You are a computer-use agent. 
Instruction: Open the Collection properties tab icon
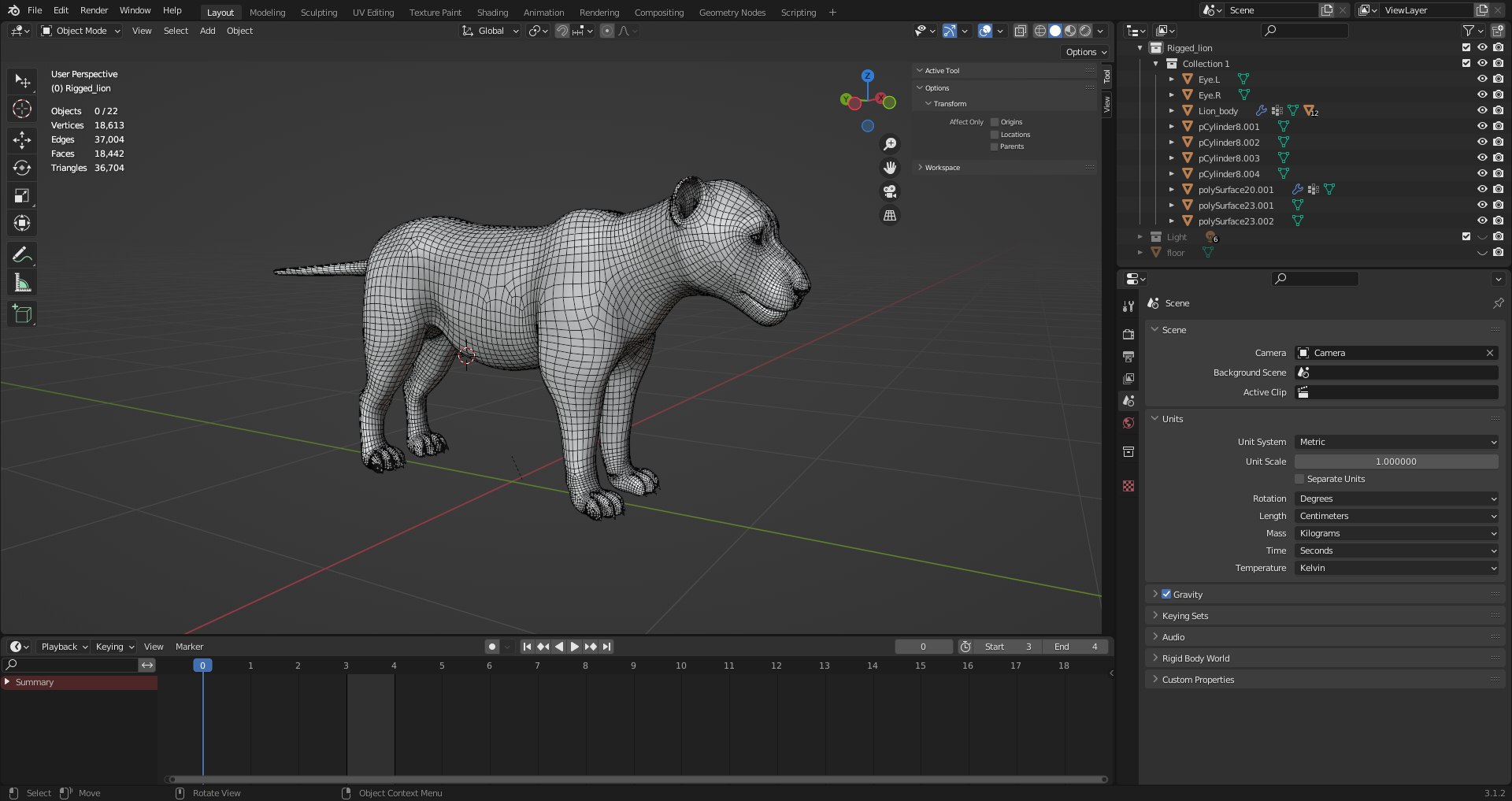[1128, 451]
